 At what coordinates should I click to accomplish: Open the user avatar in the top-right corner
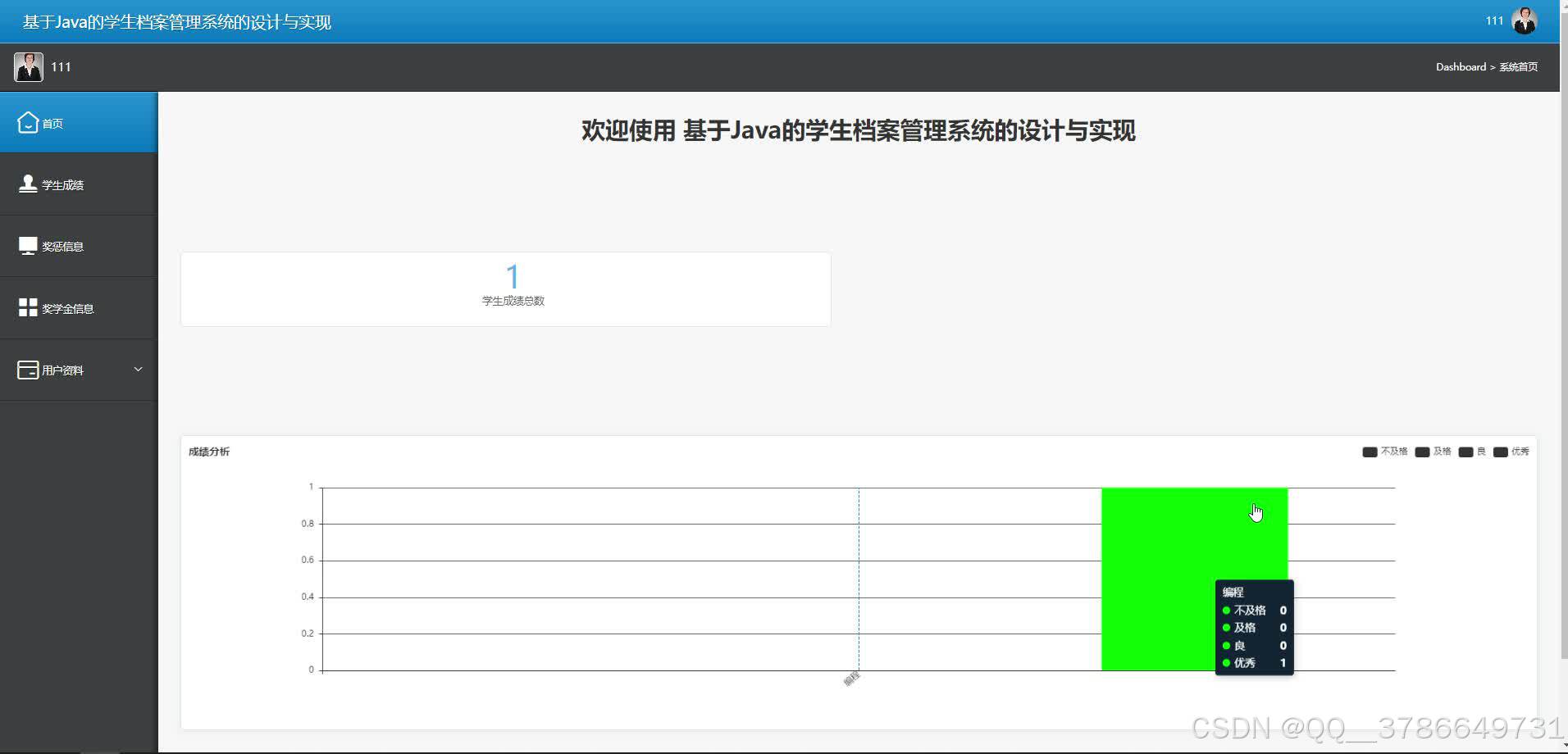pos(1523,20)
